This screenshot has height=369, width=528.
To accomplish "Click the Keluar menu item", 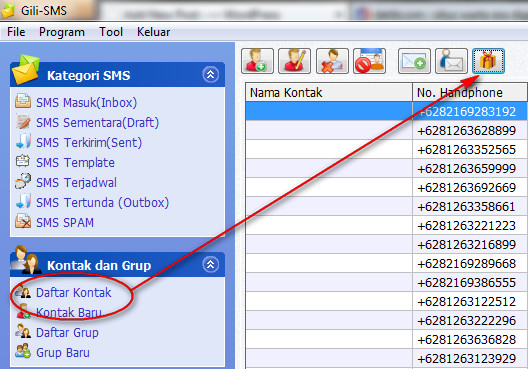I will (153, 32).
